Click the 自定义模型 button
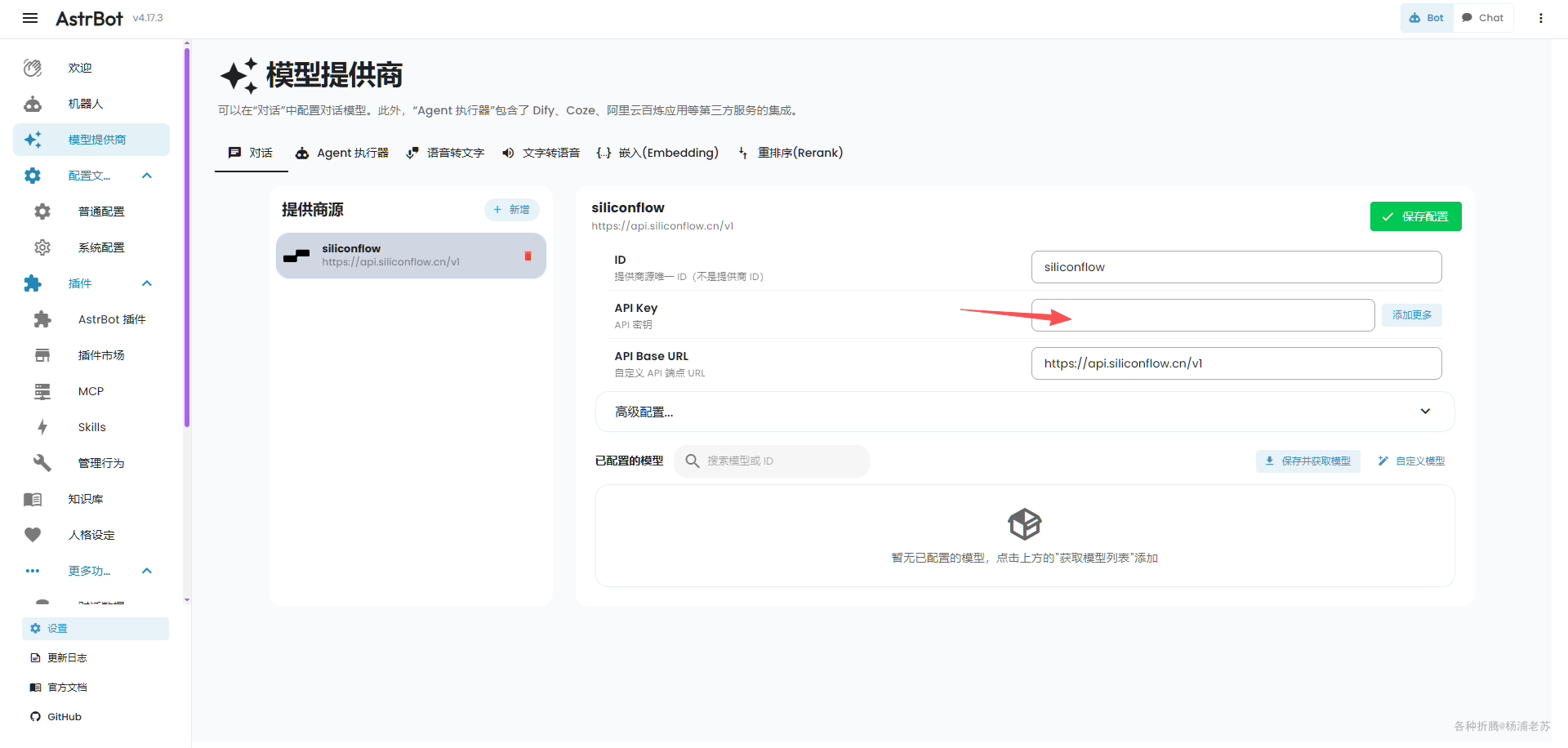 (1412, 461)
